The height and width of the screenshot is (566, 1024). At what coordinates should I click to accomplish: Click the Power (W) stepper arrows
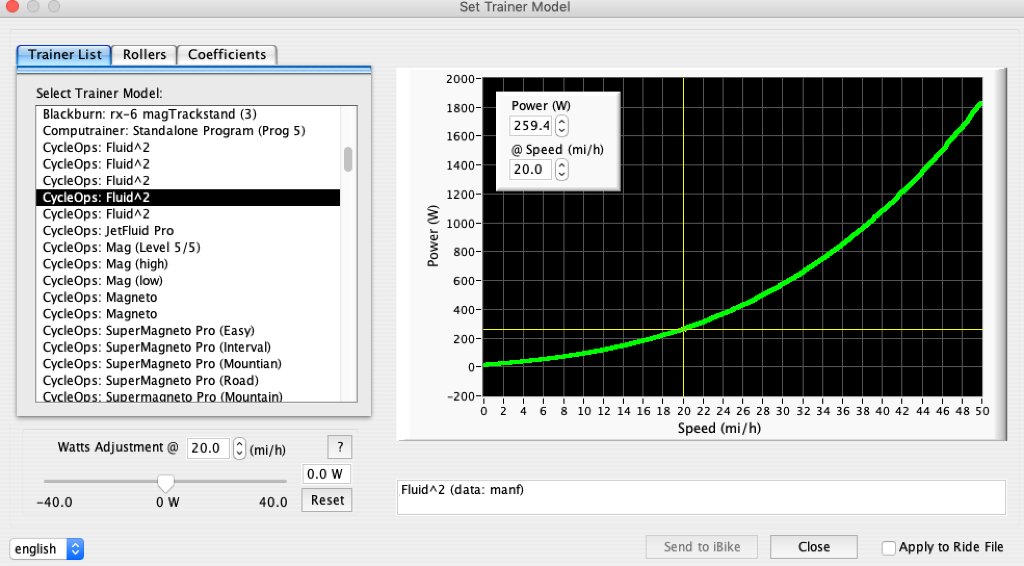click(x=562, y=126)
